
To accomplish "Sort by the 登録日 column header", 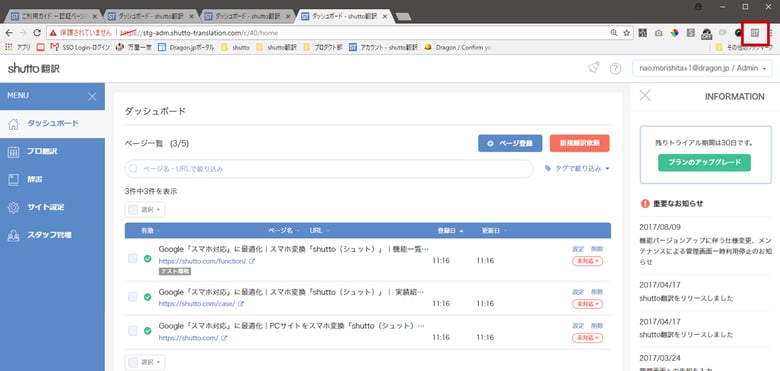I will [x=451, y=231].
